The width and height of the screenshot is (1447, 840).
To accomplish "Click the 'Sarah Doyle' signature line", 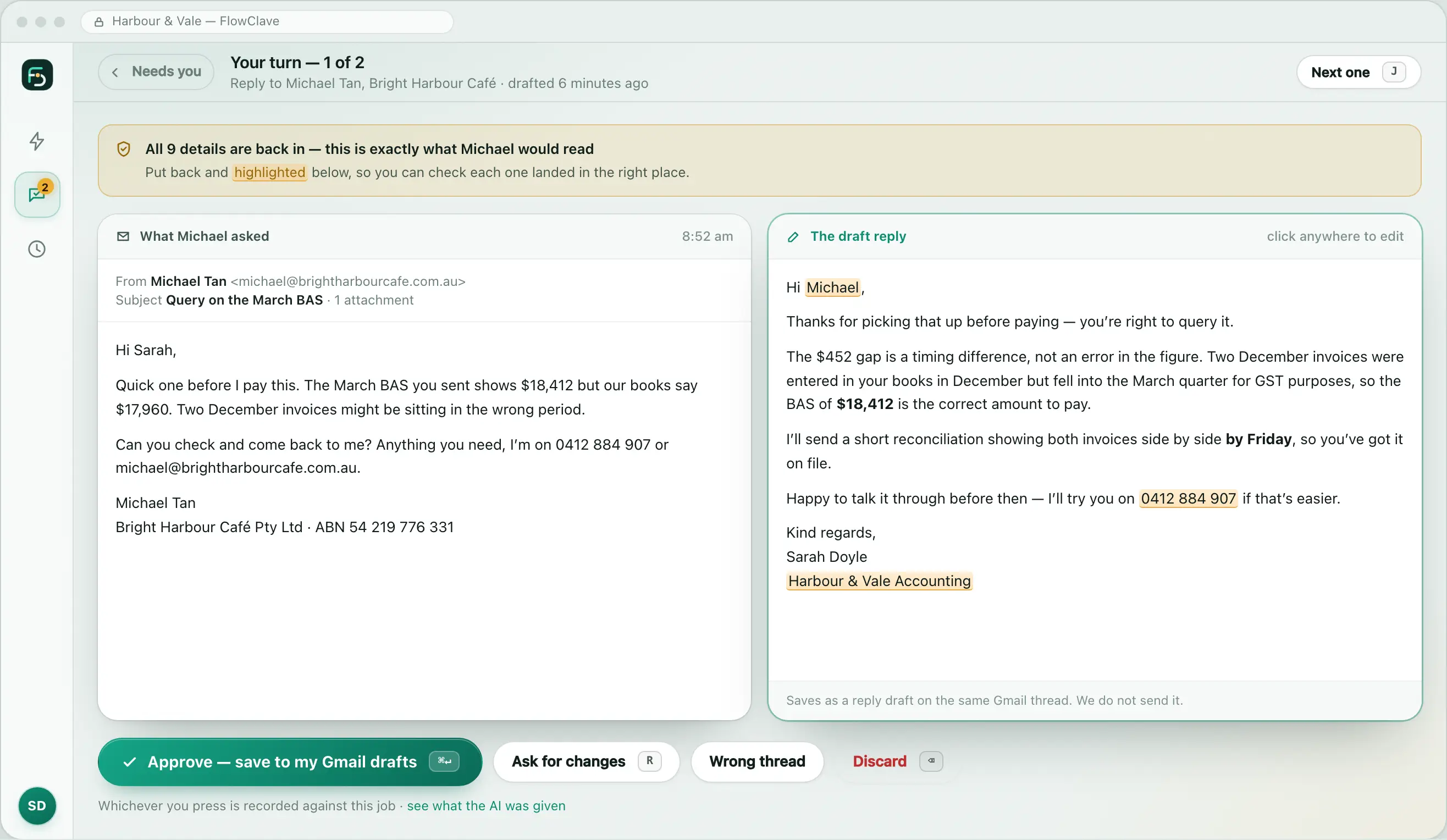I will (826, 557).
